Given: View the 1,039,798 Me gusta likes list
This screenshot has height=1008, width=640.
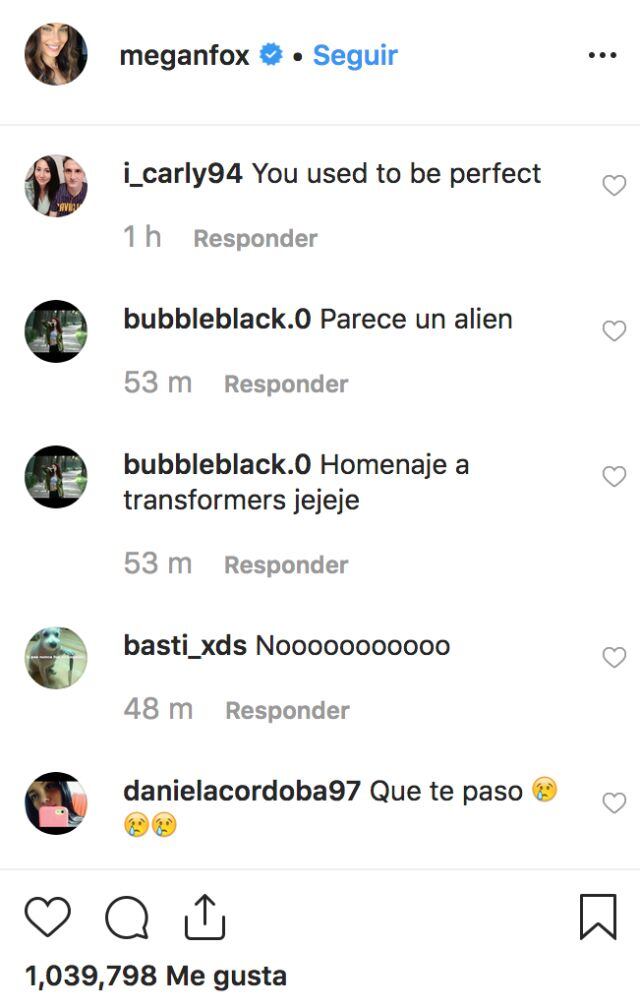Looking at the screenshot, I should pyautogui.click(x=156, y=976).
